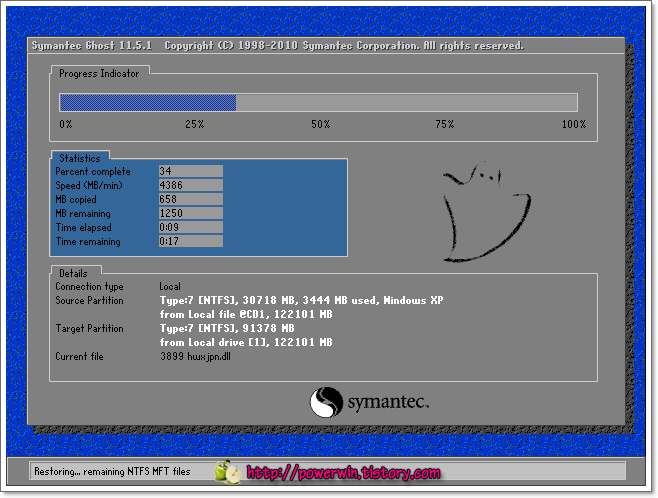Click the 25% progress marker label
Image resolution: width=658 pixels, height=498 pixels.
tap(195, 124)
